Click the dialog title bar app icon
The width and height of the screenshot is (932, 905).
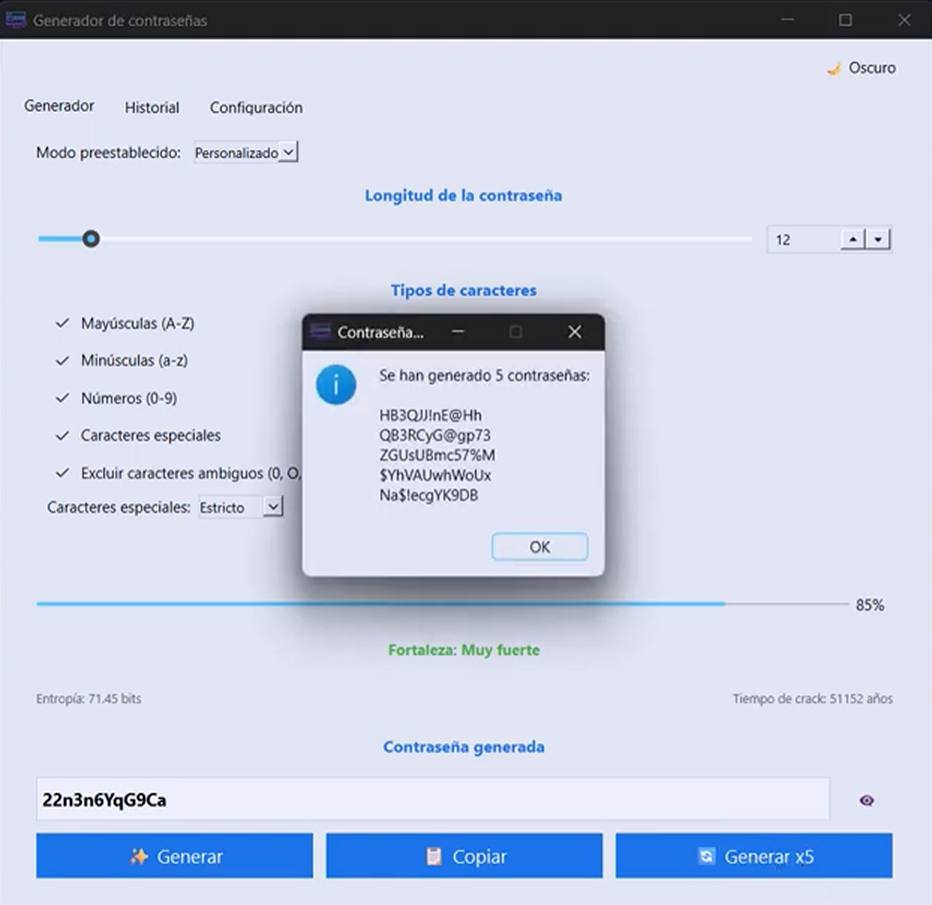pos(320,332)
